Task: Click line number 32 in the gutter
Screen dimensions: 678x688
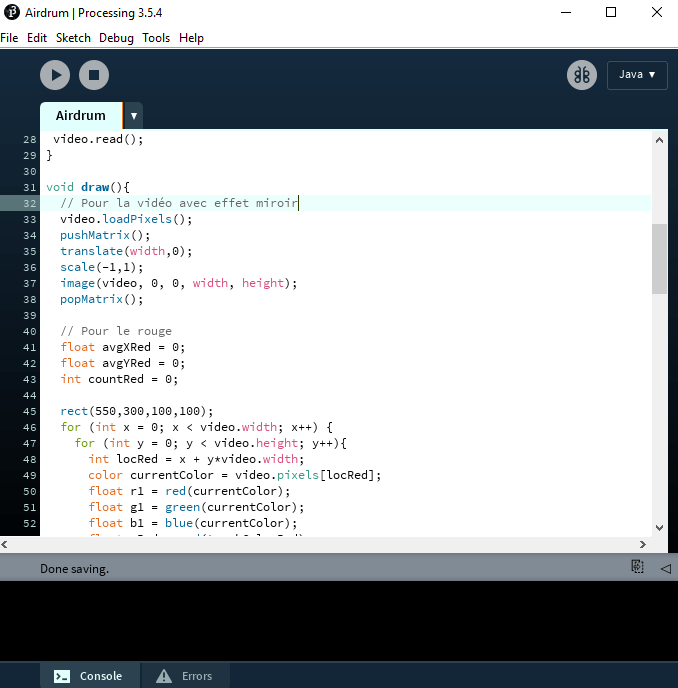Action: click(x=29, y=204)
